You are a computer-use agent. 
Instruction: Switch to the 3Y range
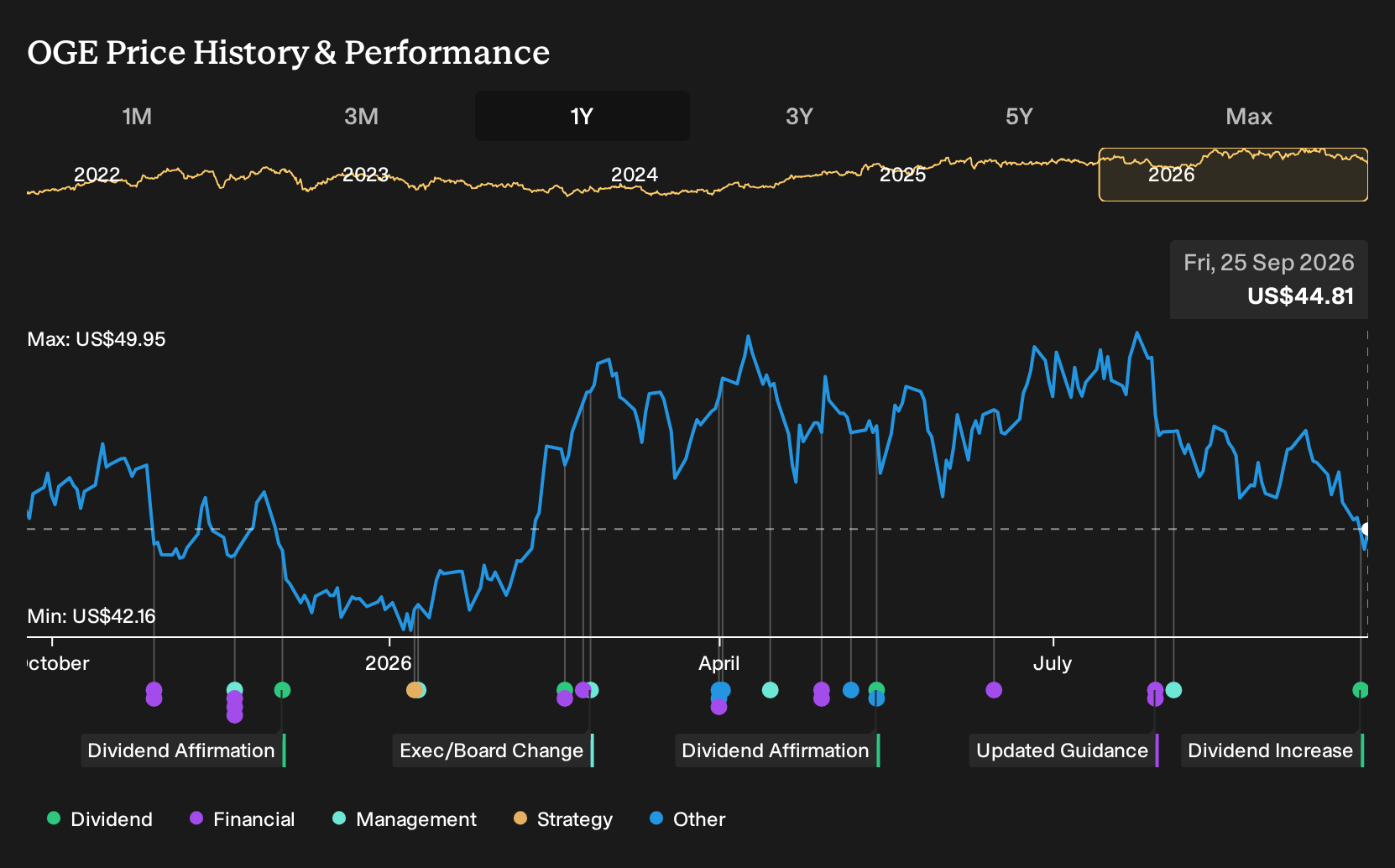coord(799,116)
